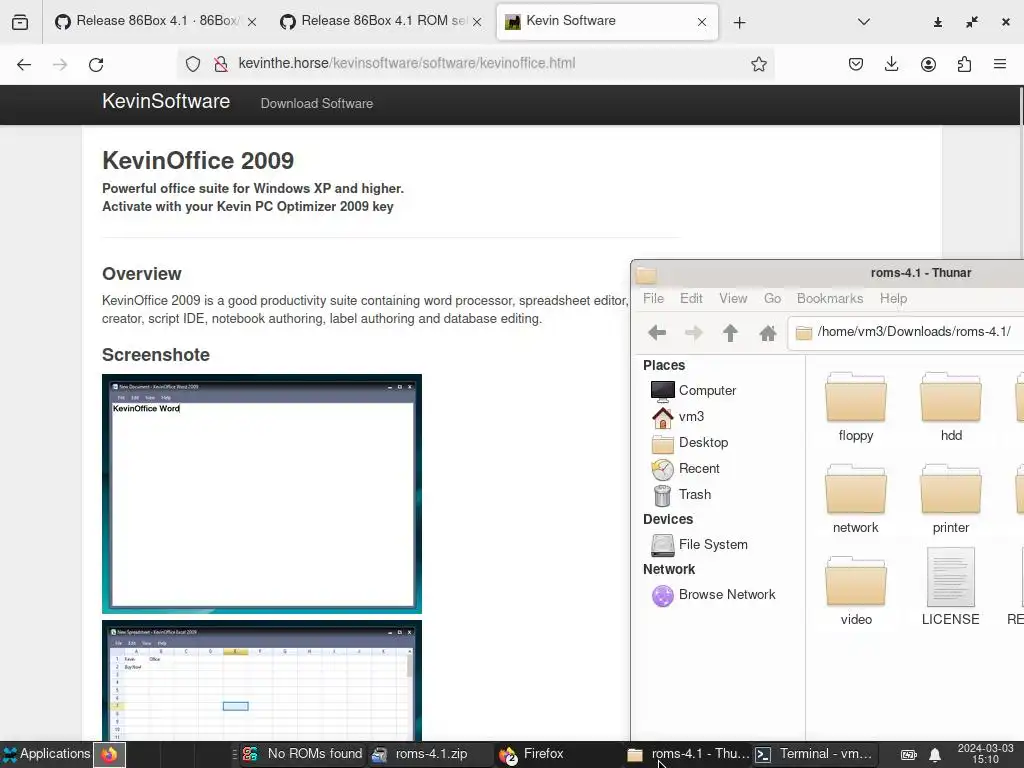Save page to Pocket icon
Viewport: 1024px width, 768px height.
(x=856, y=64)
